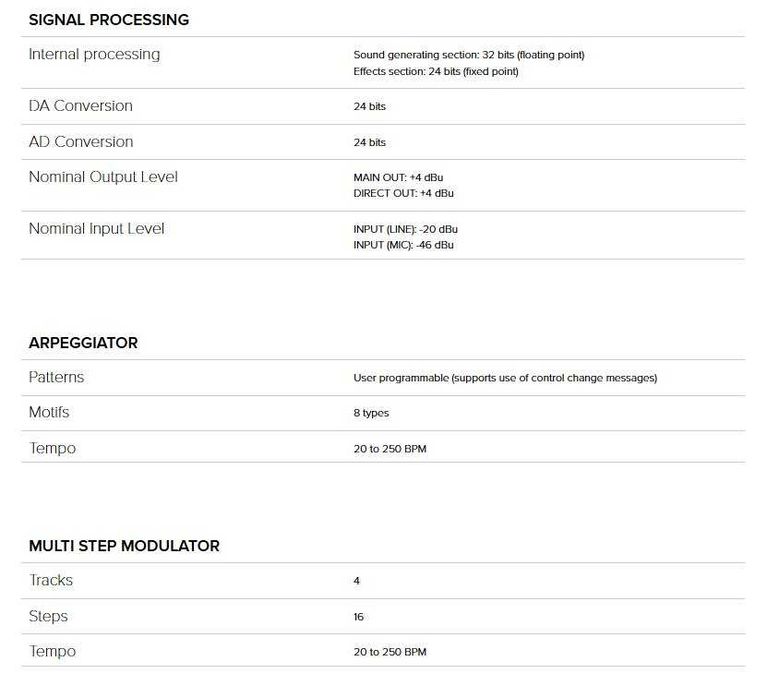The image size is (779, 700).
Task: Select the Steps row label
Action: (48, 616)
